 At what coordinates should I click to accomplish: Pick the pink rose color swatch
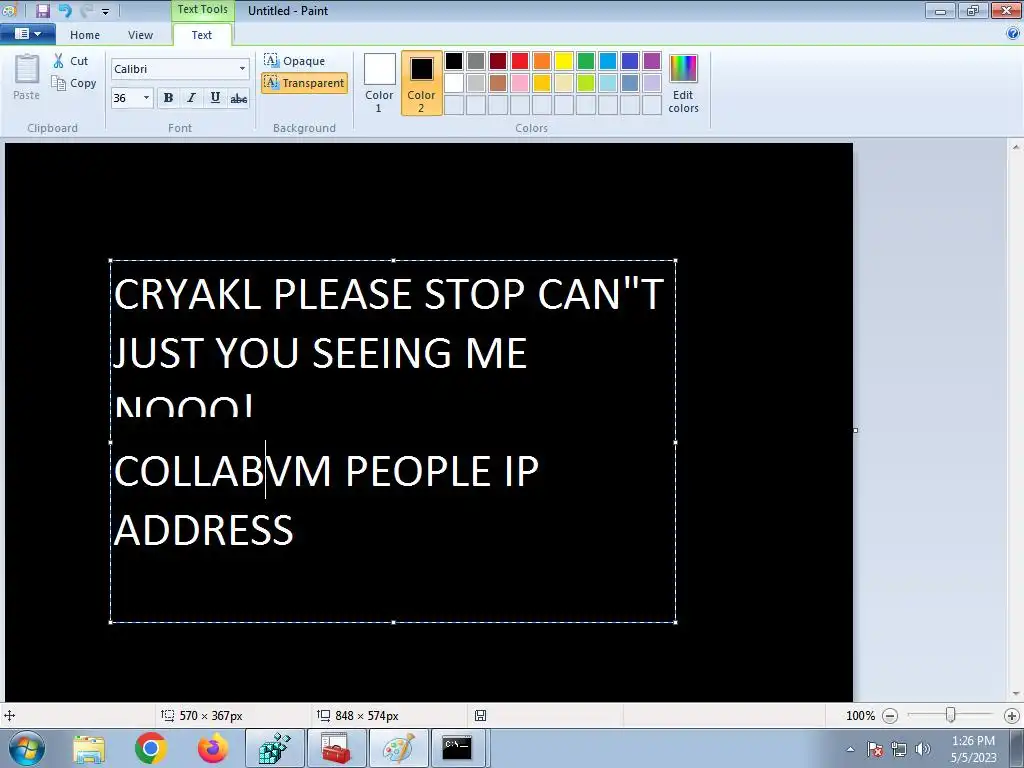(520, 83)
